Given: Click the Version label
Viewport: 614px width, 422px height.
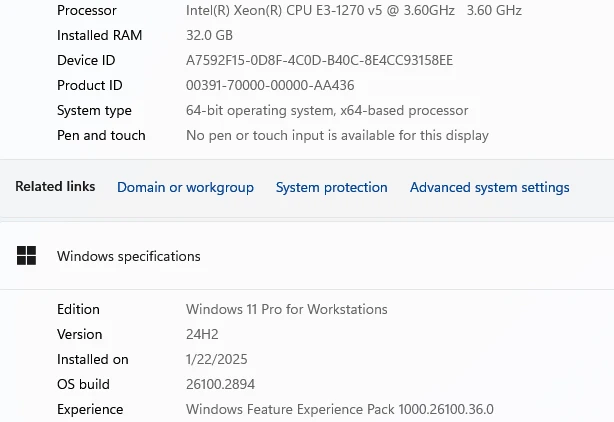Looking at the screenshot, I should coord(79,334).
